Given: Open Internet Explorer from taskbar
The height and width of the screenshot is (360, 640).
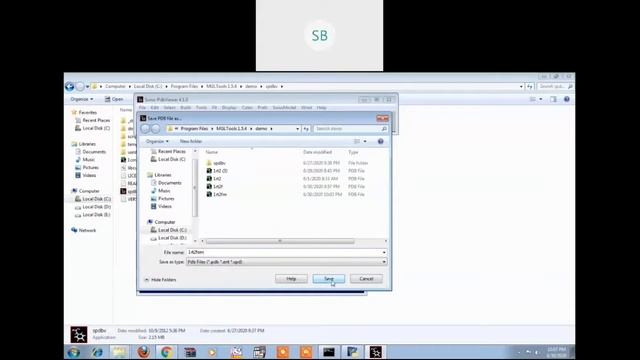Looking at the screenshot, I should (97, 352).
